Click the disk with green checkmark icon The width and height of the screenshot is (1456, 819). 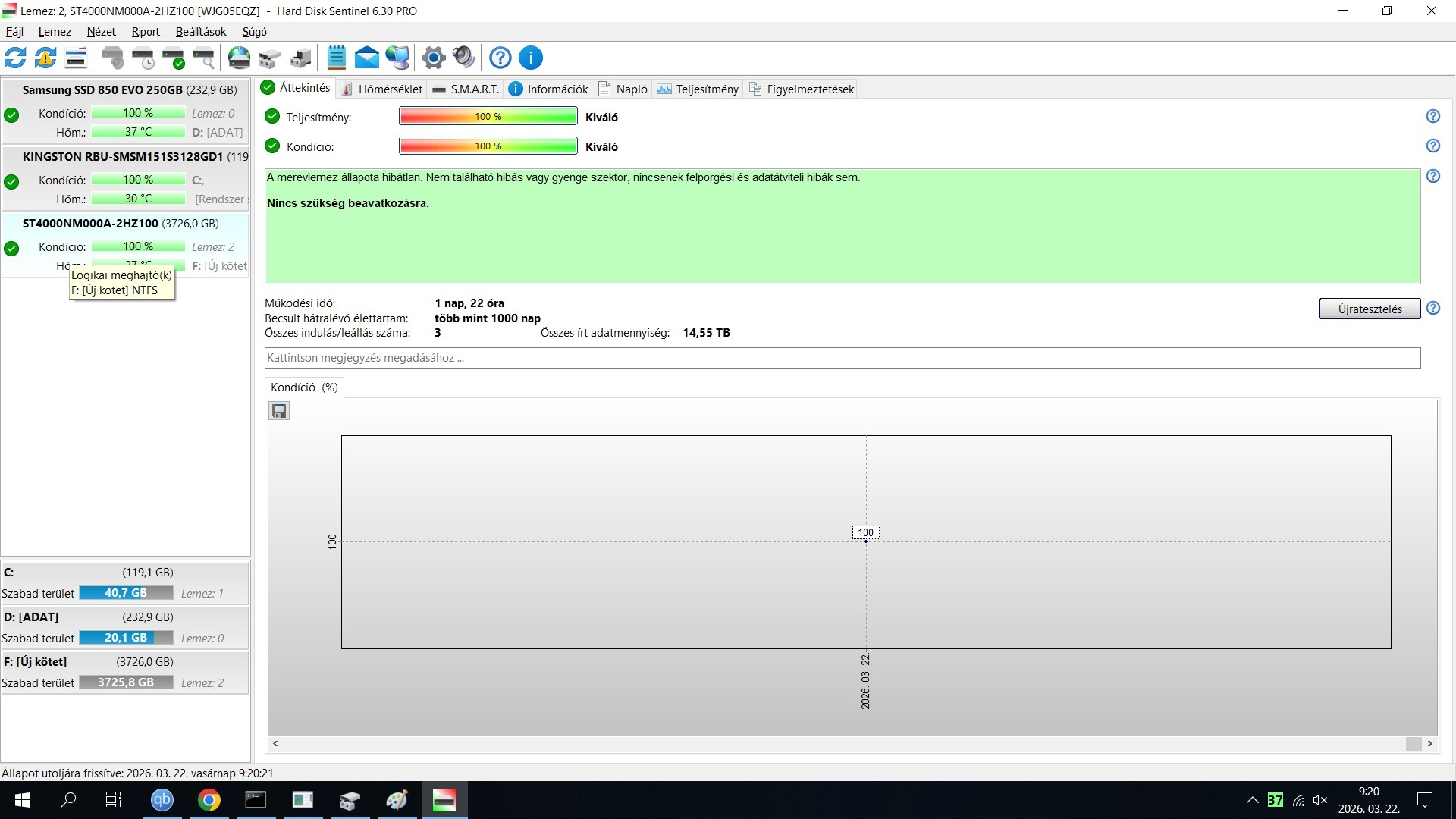[x=174, y=58]
